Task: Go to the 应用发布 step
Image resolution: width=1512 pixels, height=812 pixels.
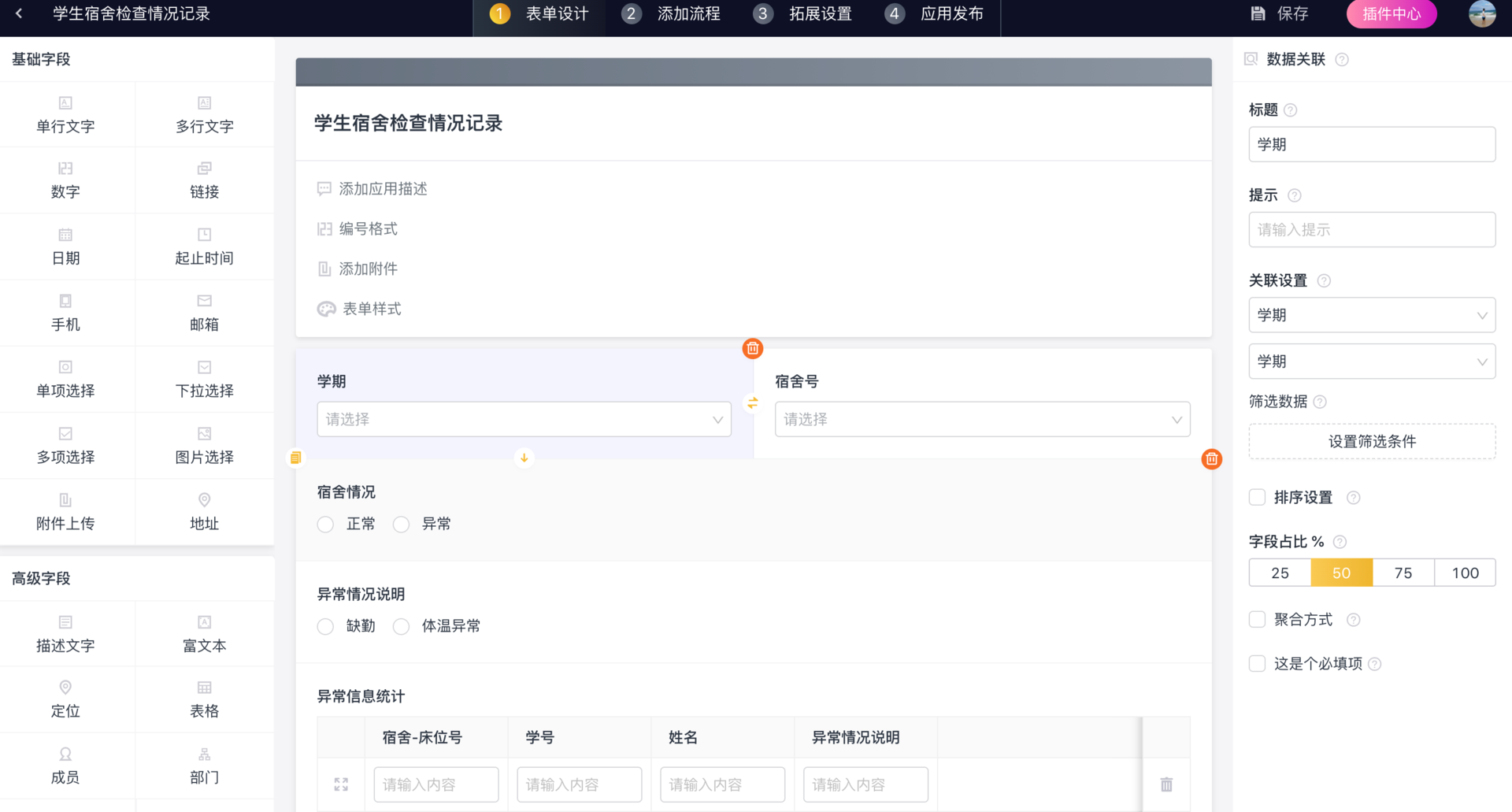Action: point(934,13)
